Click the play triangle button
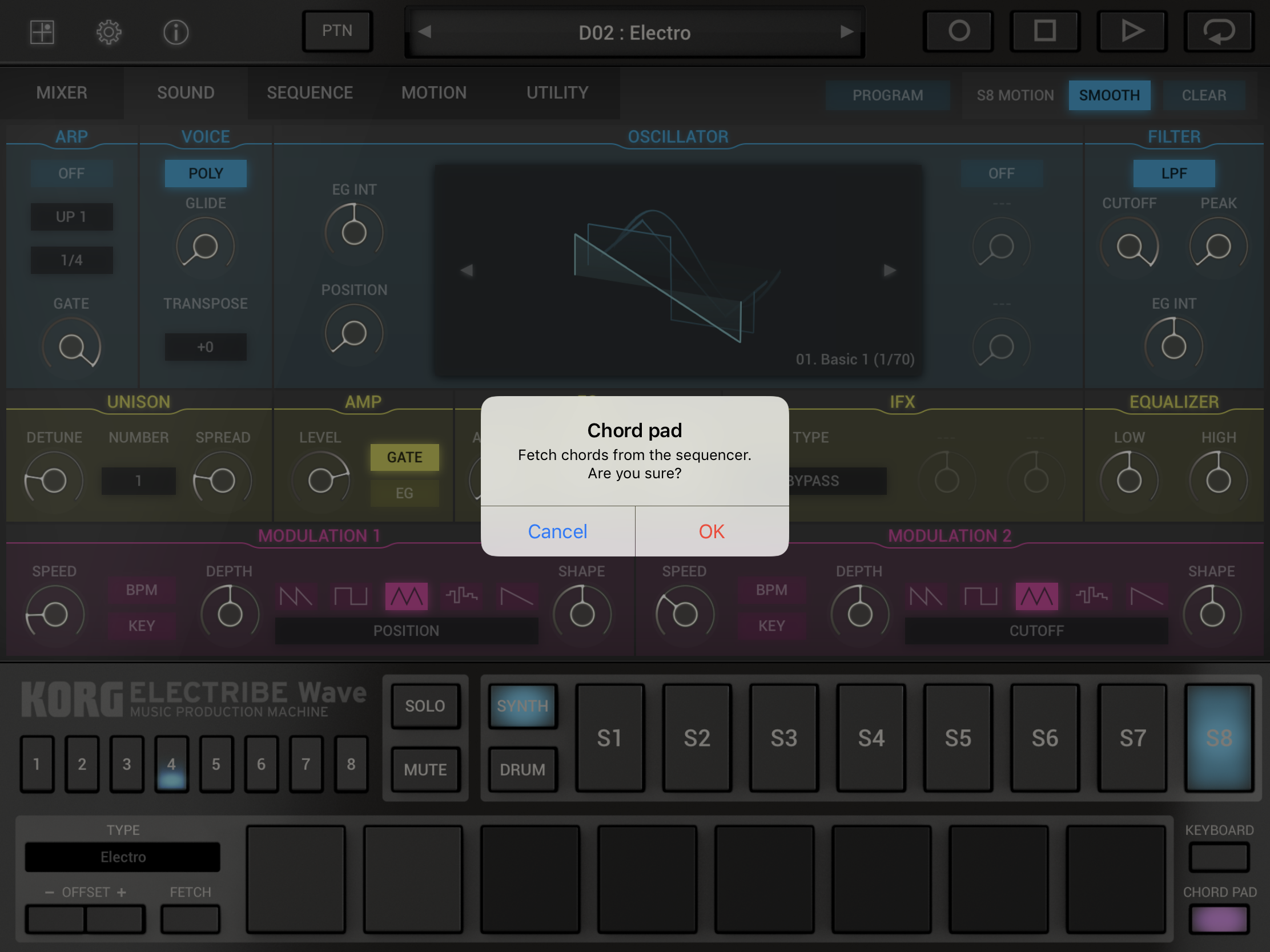 [1132, 31]
